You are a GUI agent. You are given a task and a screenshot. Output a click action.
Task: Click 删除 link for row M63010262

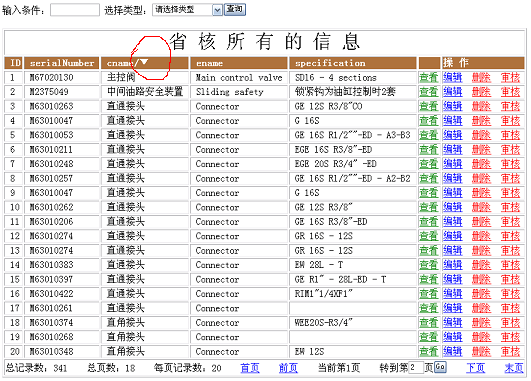click(481, 207)
